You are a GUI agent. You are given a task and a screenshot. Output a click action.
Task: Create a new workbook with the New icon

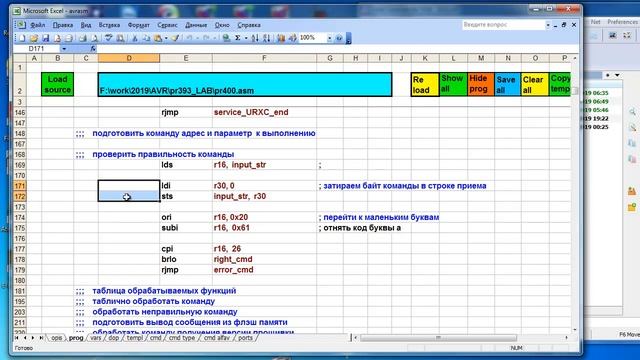pos(22,38)
